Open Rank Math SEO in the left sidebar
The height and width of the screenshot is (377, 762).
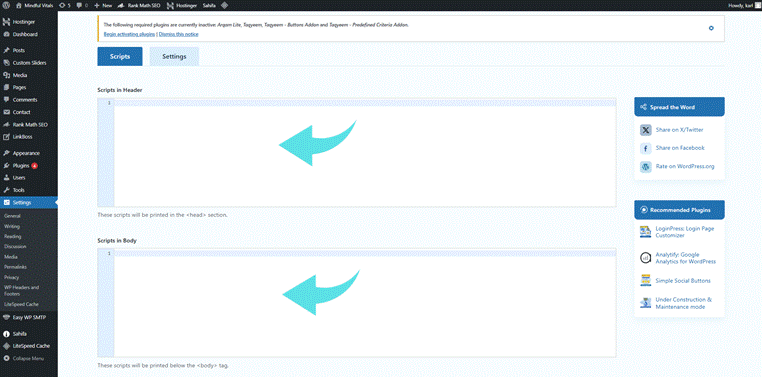pyautogui.click(x=29, y=124)
